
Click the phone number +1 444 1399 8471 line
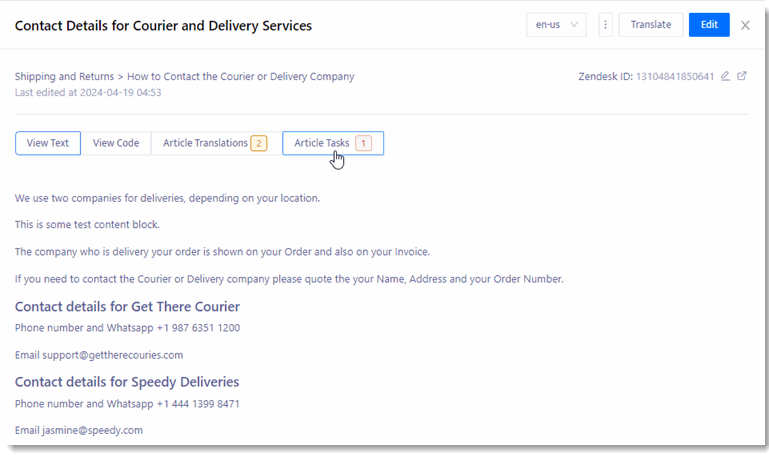point(127,404)
